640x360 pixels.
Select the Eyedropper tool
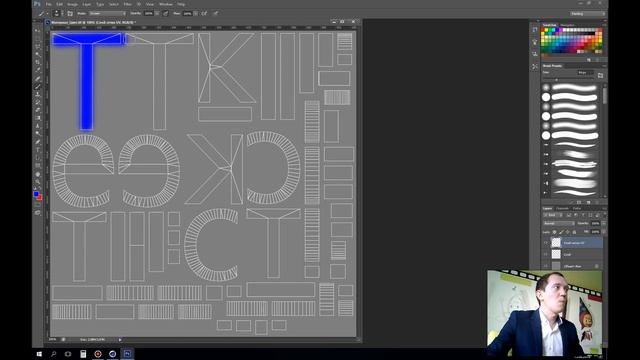click(x=38, y=70)
